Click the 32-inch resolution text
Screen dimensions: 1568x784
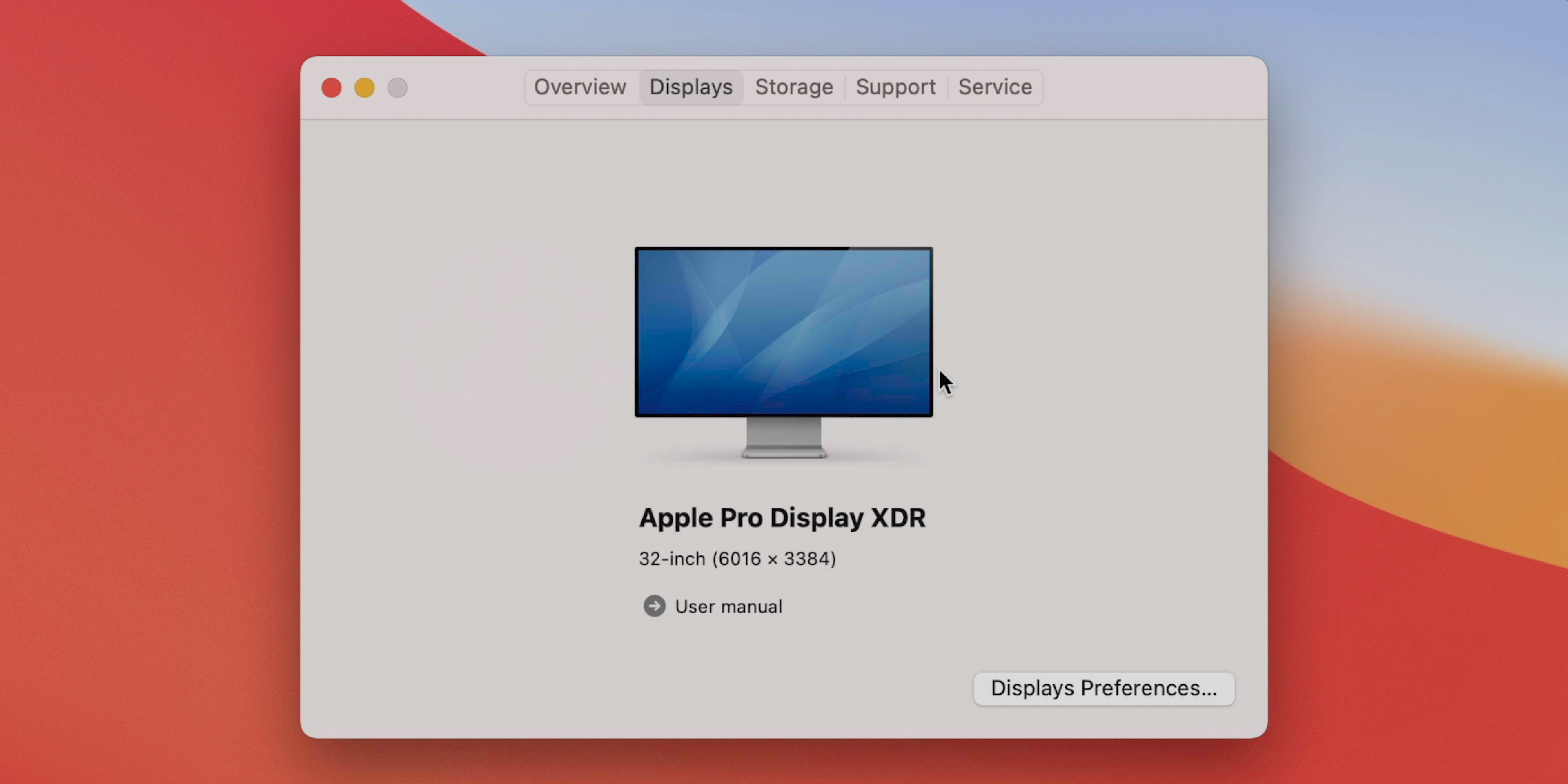[x=737, y=559]
